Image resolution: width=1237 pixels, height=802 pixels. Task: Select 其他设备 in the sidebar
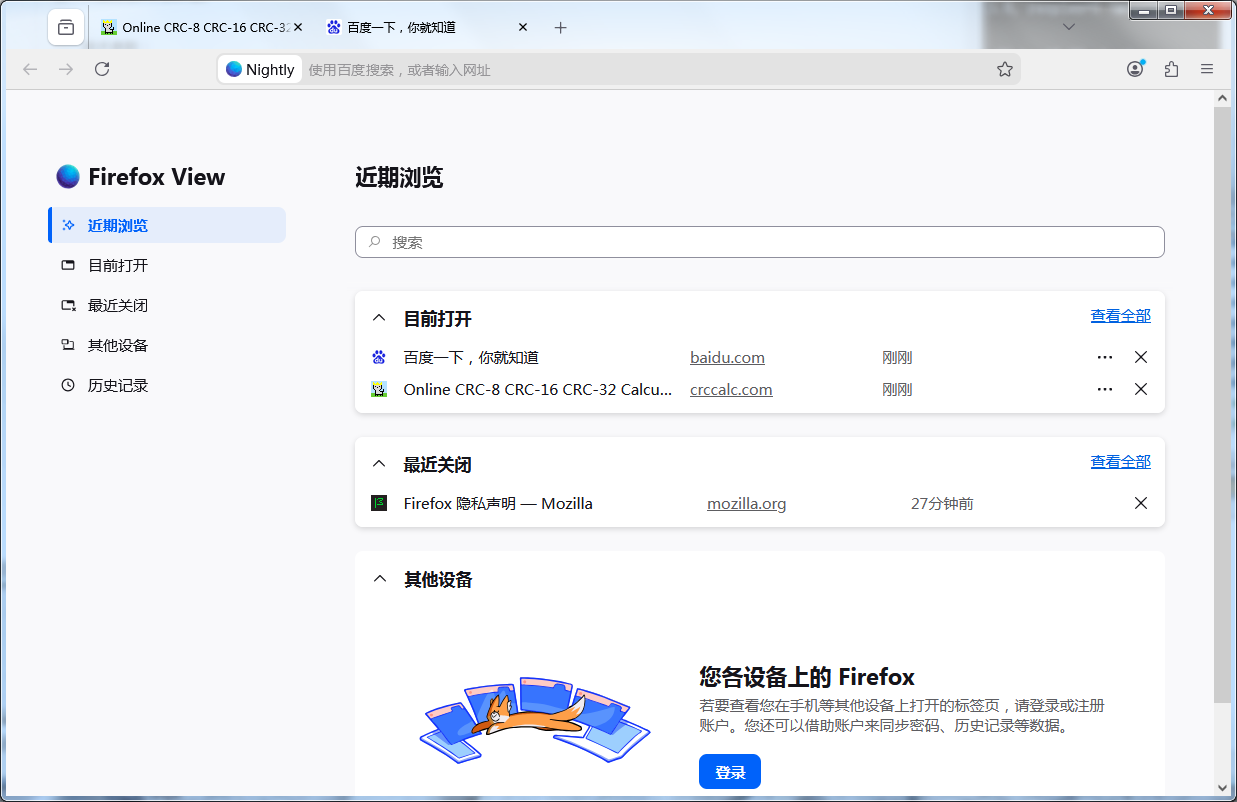coord(117,345)
